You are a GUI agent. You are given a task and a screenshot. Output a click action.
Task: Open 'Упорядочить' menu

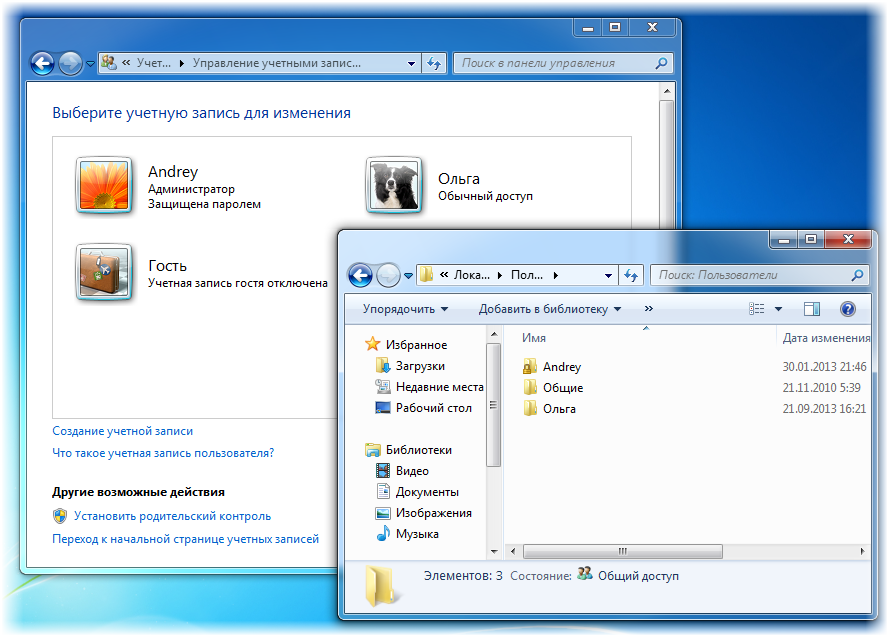point(405,309)
